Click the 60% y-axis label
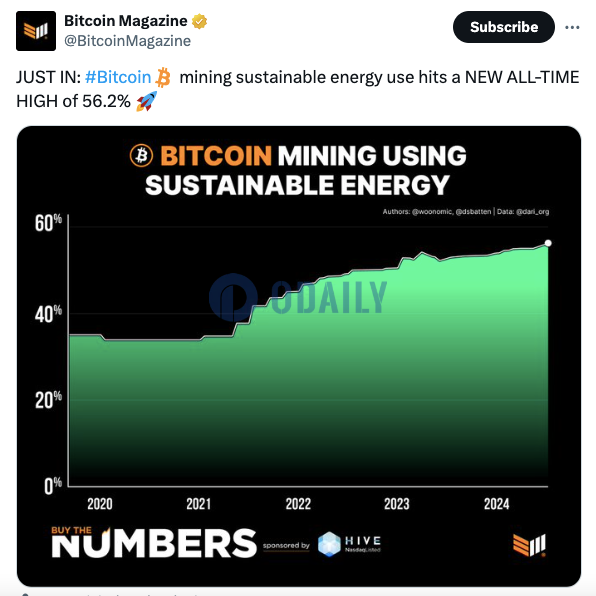The height and width of the screenshot is (596, 596). click(48, 223)
